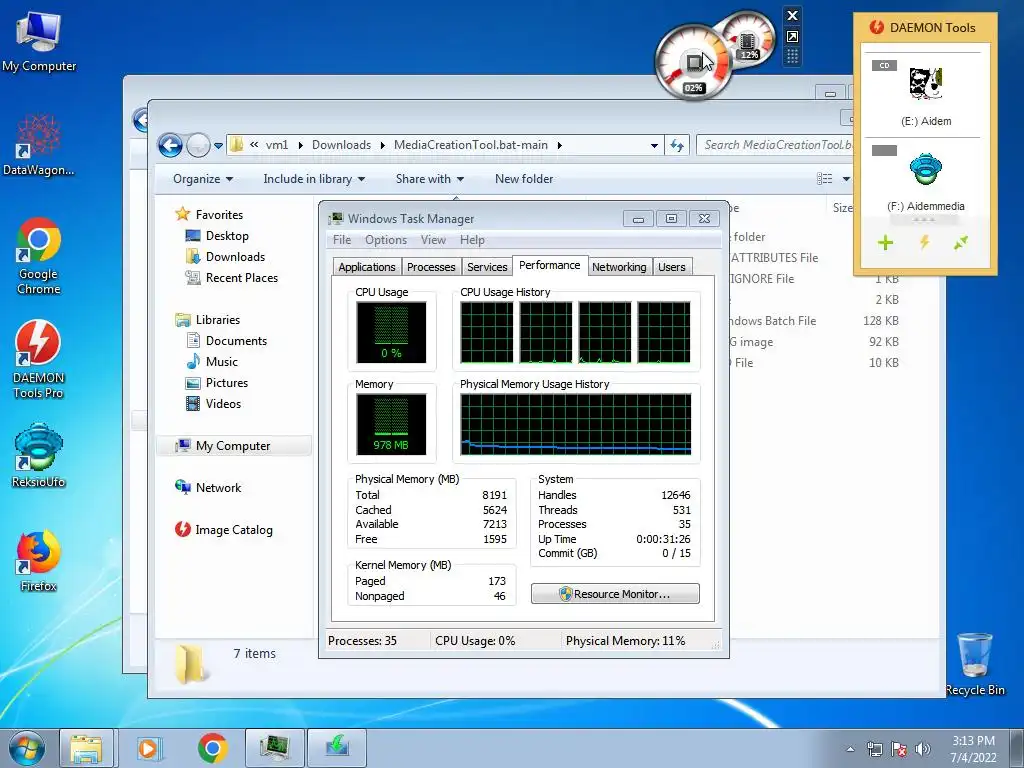The height and width of the screenshot is (768, 1024).
Task: Open Task Manager File menu
Action: pos(342,240)
